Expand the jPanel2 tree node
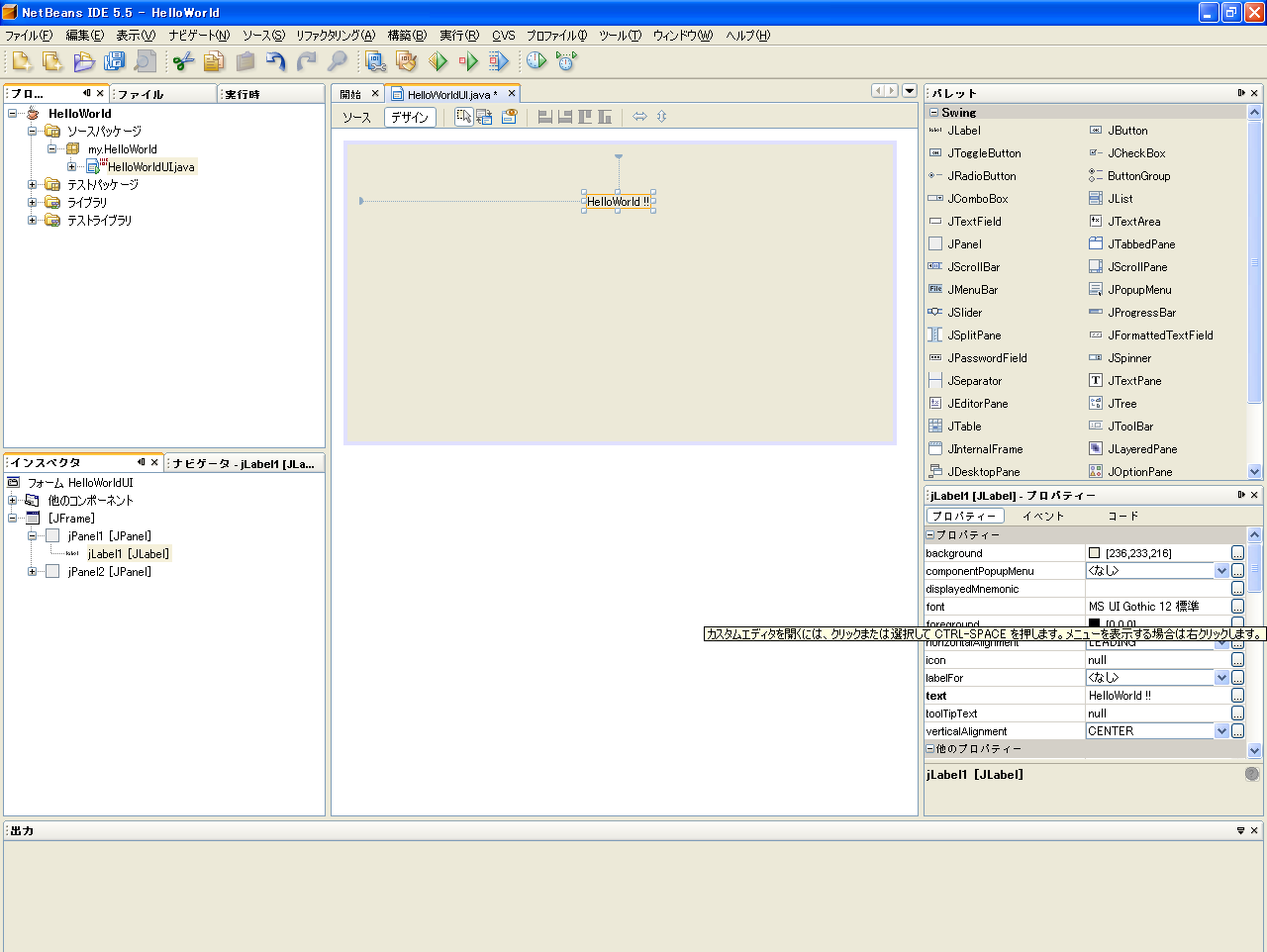Viewport: 1267px width, 952px height. [33, 572]
